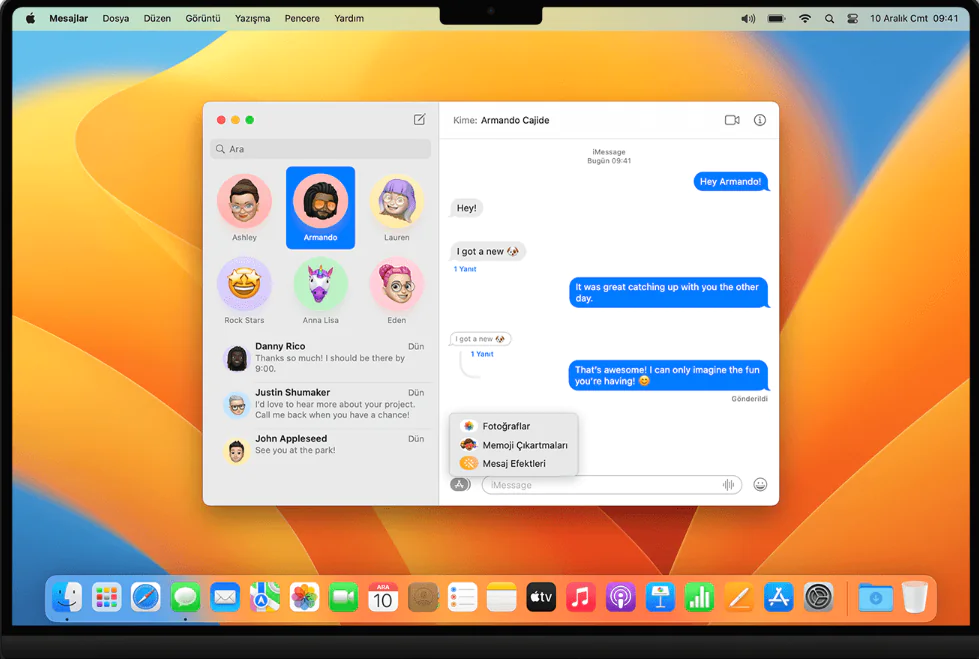Open the volume control in menu bar
This screenshot has width=979, height=659.
coord(748,19)
